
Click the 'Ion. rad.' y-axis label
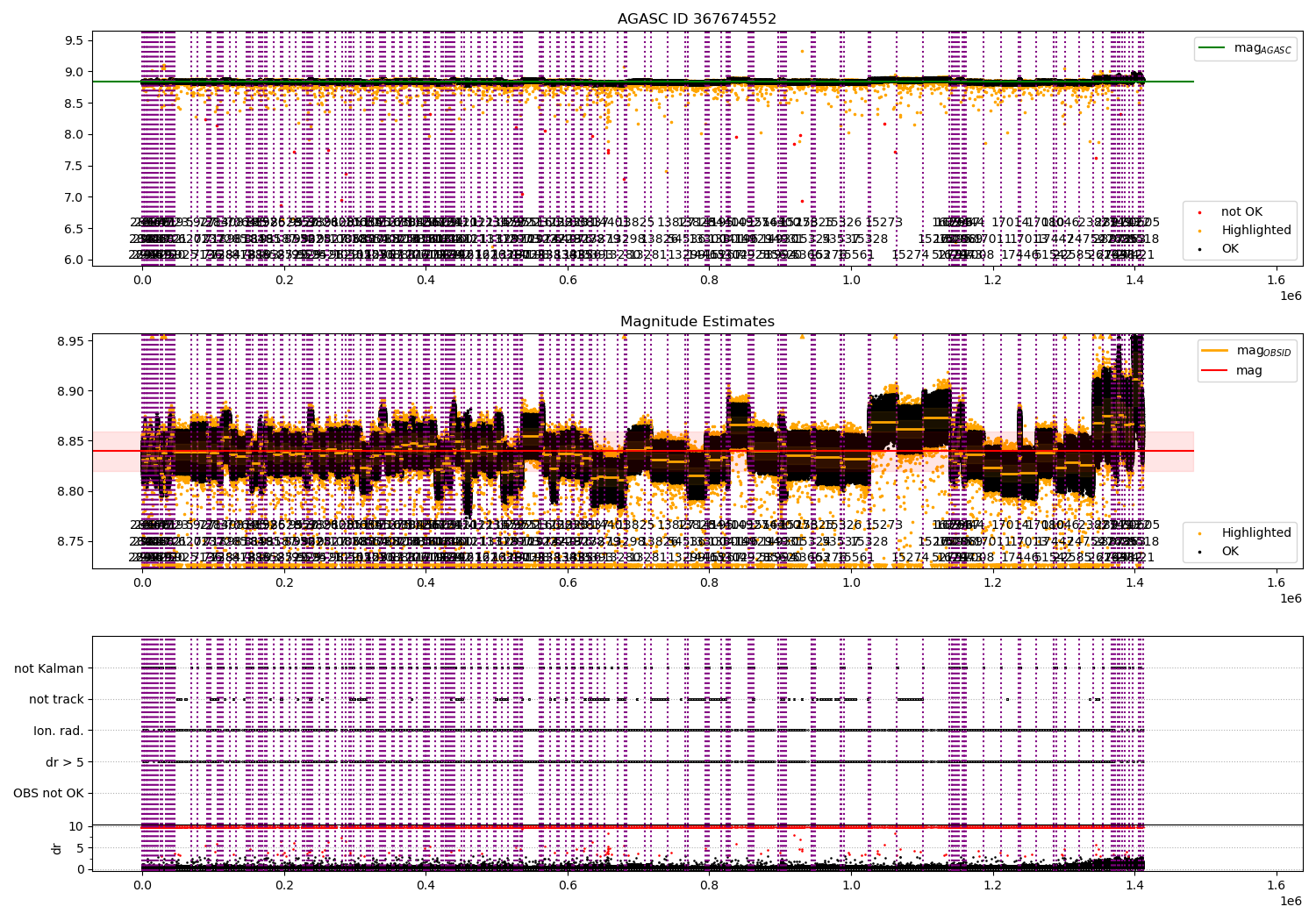click(59, 731)
